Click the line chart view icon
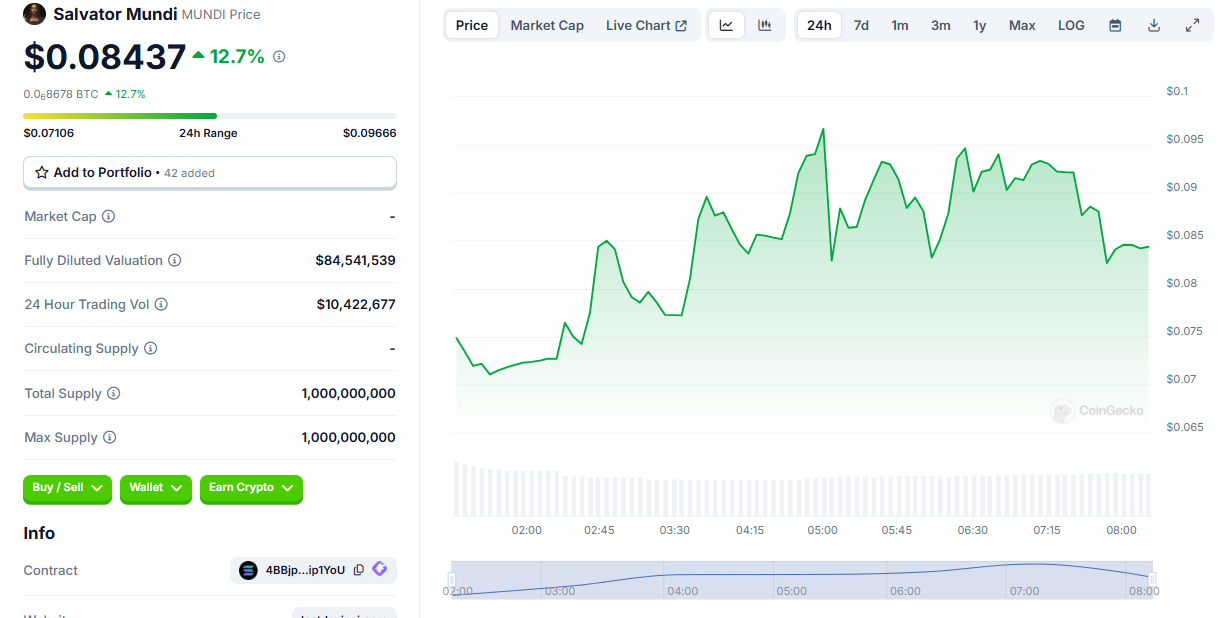 click(x=726, y=25)
